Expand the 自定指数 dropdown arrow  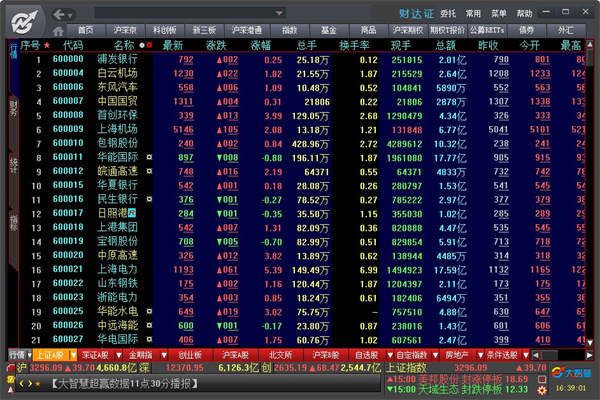coord(435,355)
